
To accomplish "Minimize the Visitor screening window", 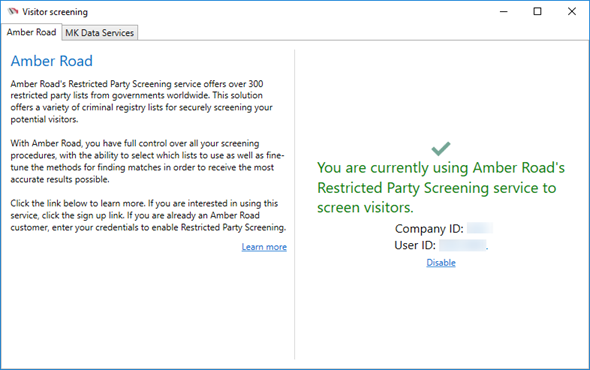I will point(503,12).
